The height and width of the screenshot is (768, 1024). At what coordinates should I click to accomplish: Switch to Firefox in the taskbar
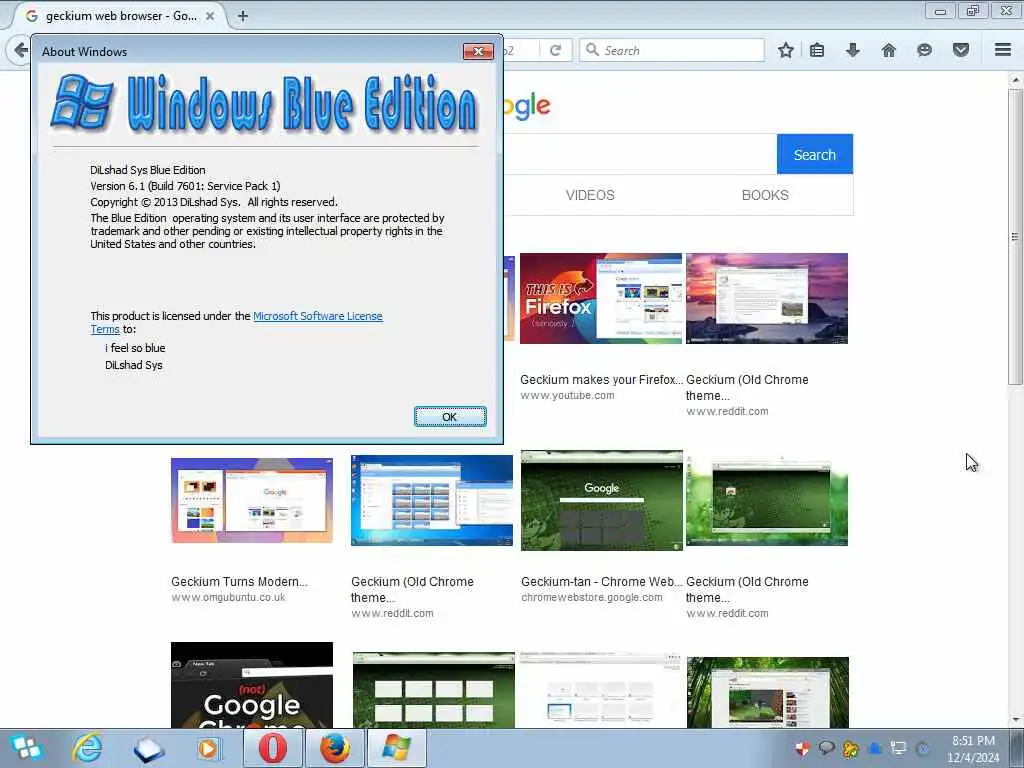[334, 748]
